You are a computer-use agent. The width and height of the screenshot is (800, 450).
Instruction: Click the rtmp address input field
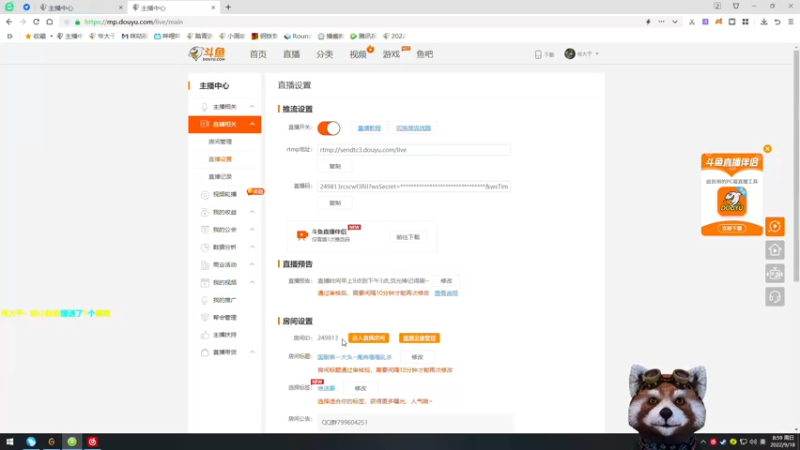tap(414, 150)
